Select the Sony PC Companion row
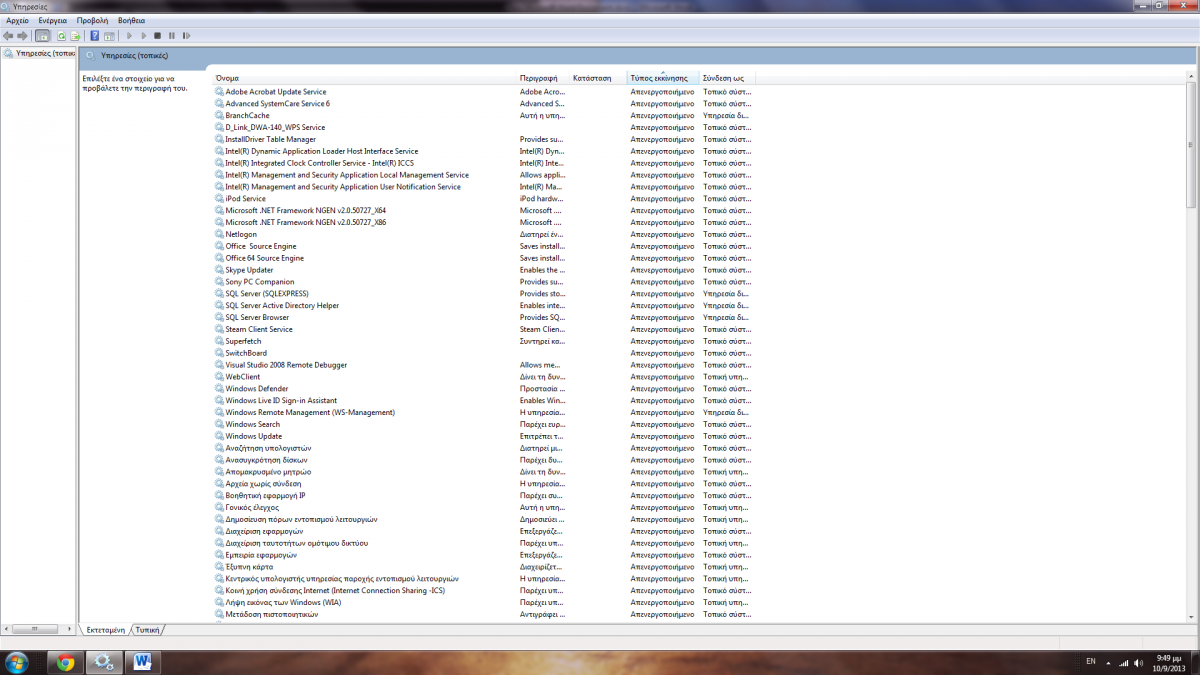Viewport: 1200px width, 675px height. (x=483, y=282)
